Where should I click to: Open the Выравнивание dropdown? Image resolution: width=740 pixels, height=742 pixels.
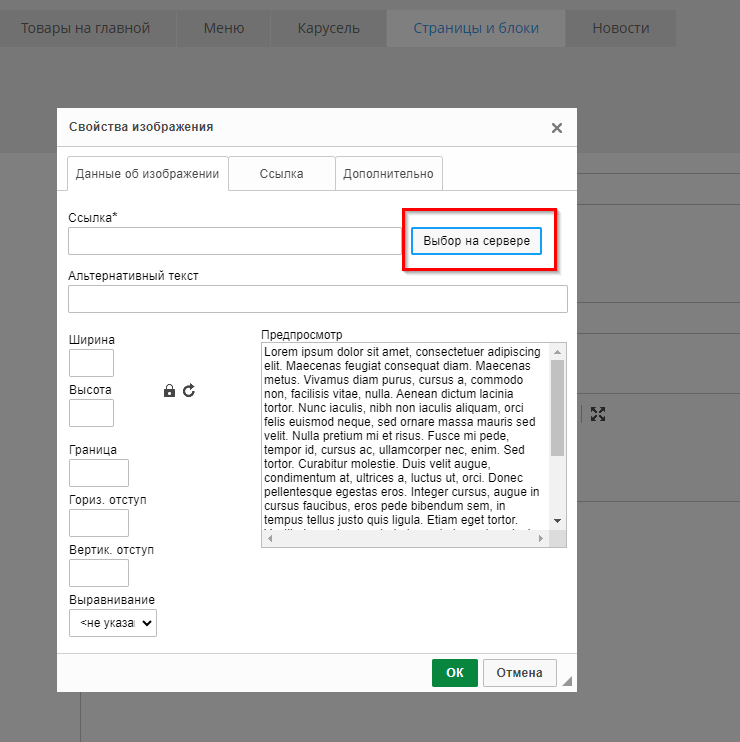(x=113, y=623)
